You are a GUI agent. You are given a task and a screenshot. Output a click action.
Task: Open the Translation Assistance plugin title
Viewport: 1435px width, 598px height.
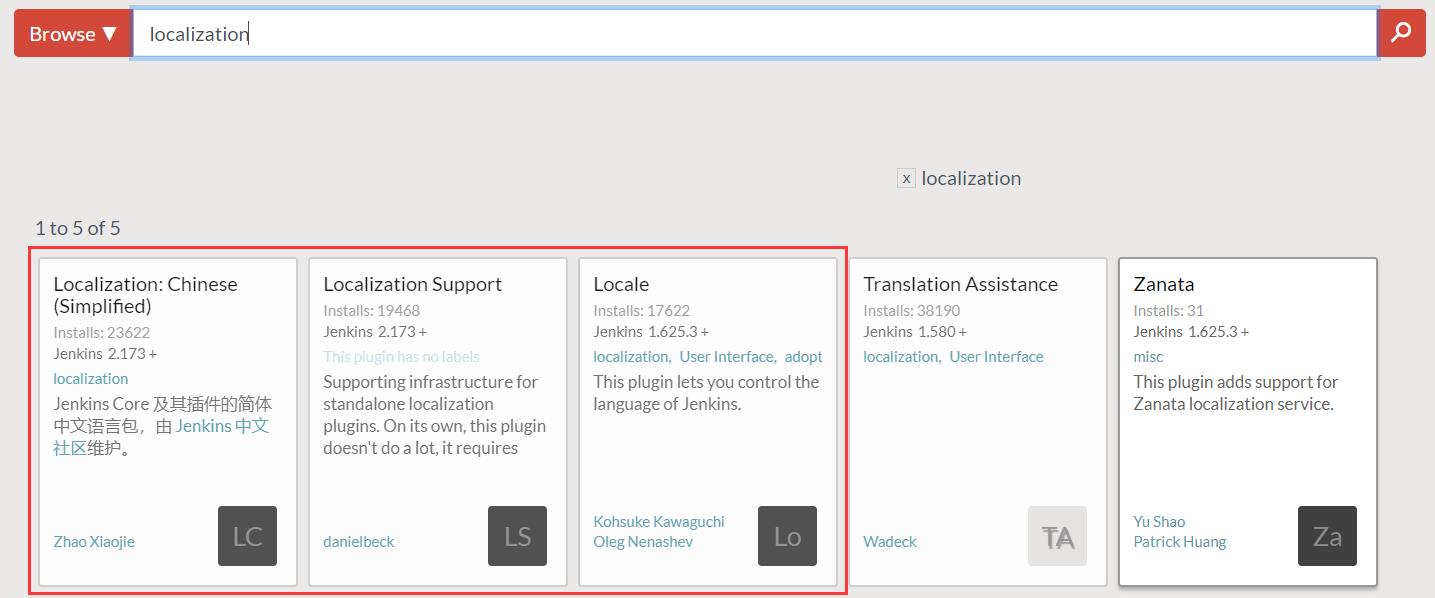(x=960, y=284)
